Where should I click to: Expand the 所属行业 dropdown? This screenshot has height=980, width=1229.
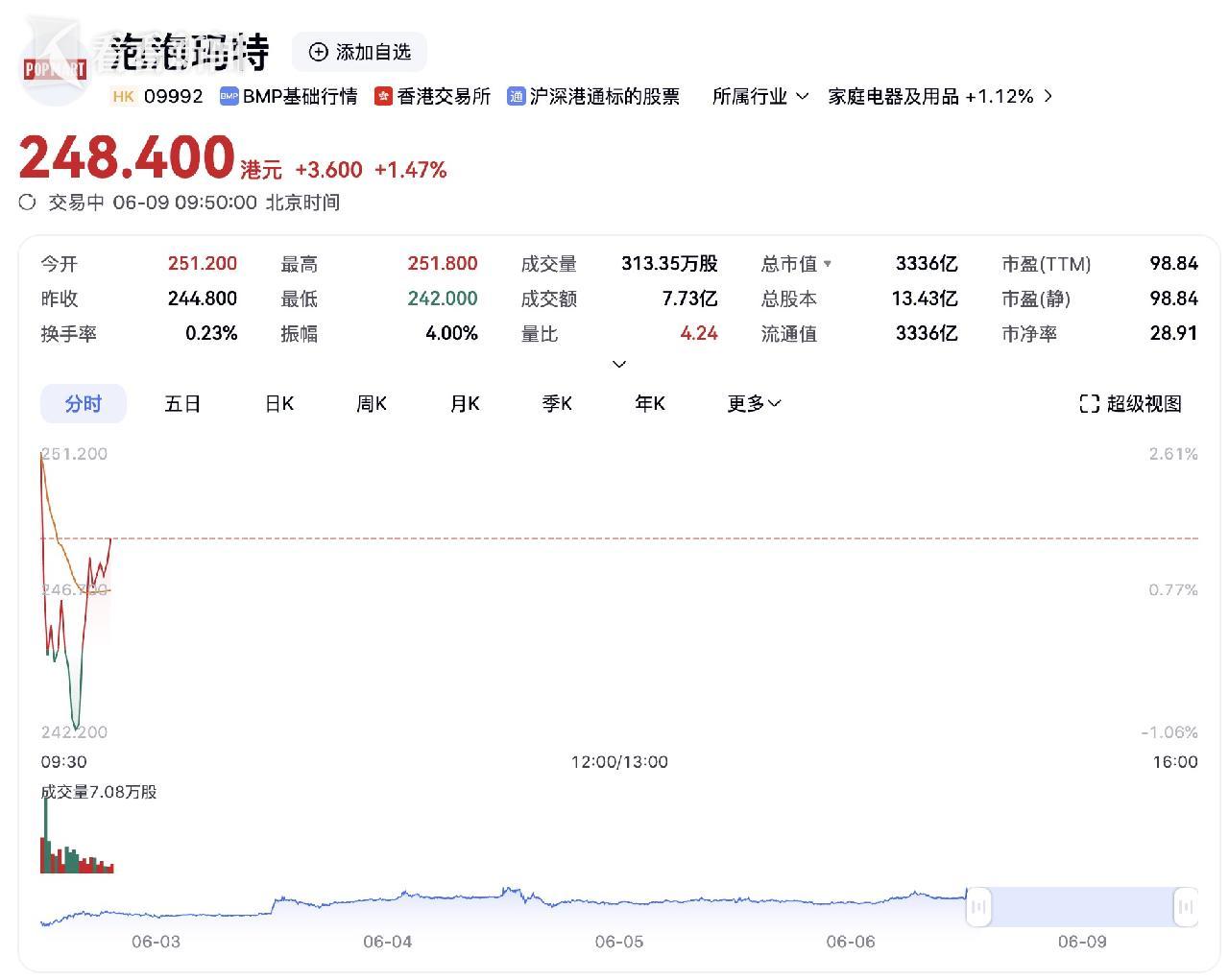pyautogui.click(x=760, y=96)
